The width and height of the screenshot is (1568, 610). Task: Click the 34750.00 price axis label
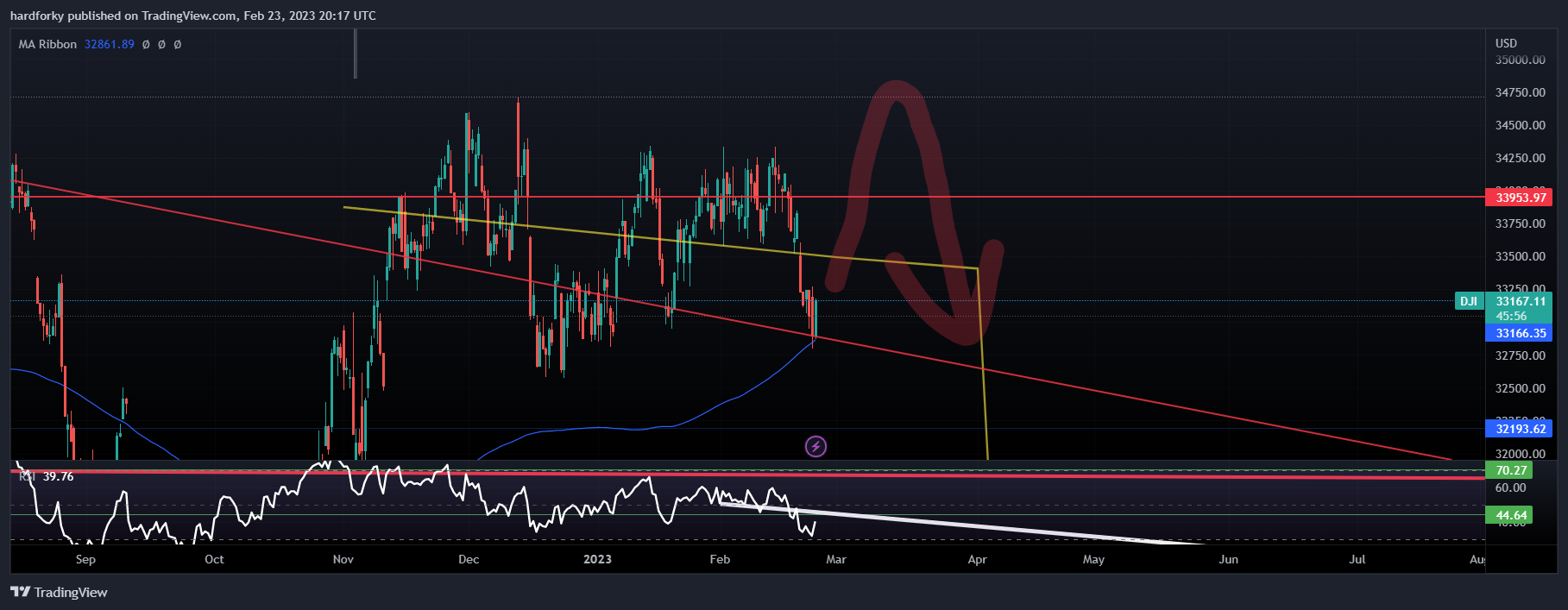[1520, 92]
